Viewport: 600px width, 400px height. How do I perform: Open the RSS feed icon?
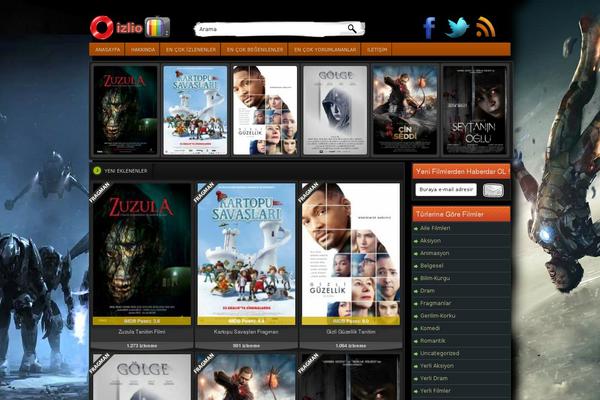pos(486,27)
